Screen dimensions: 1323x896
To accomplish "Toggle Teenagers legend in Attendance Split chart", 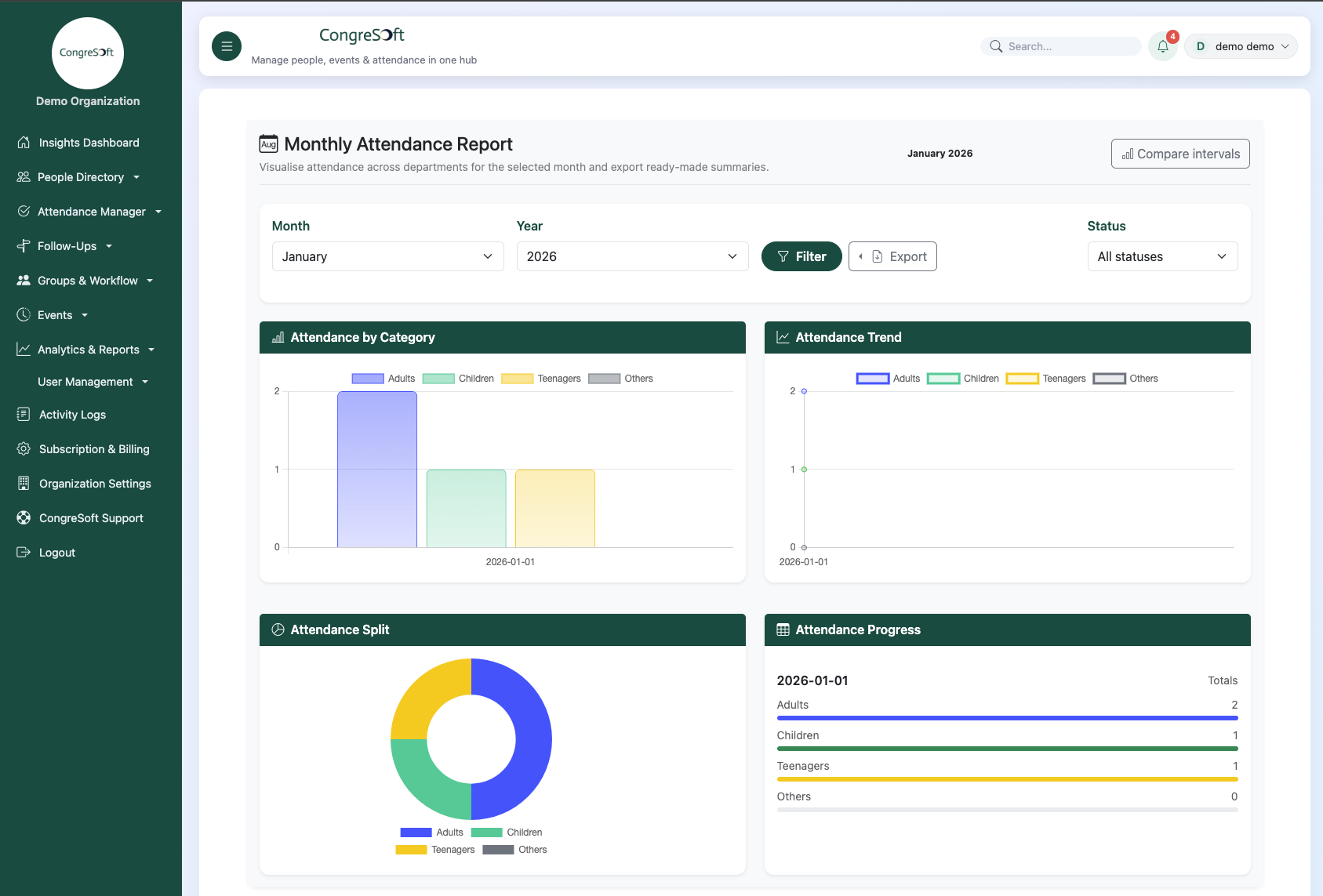I will [x=435, y=850].
